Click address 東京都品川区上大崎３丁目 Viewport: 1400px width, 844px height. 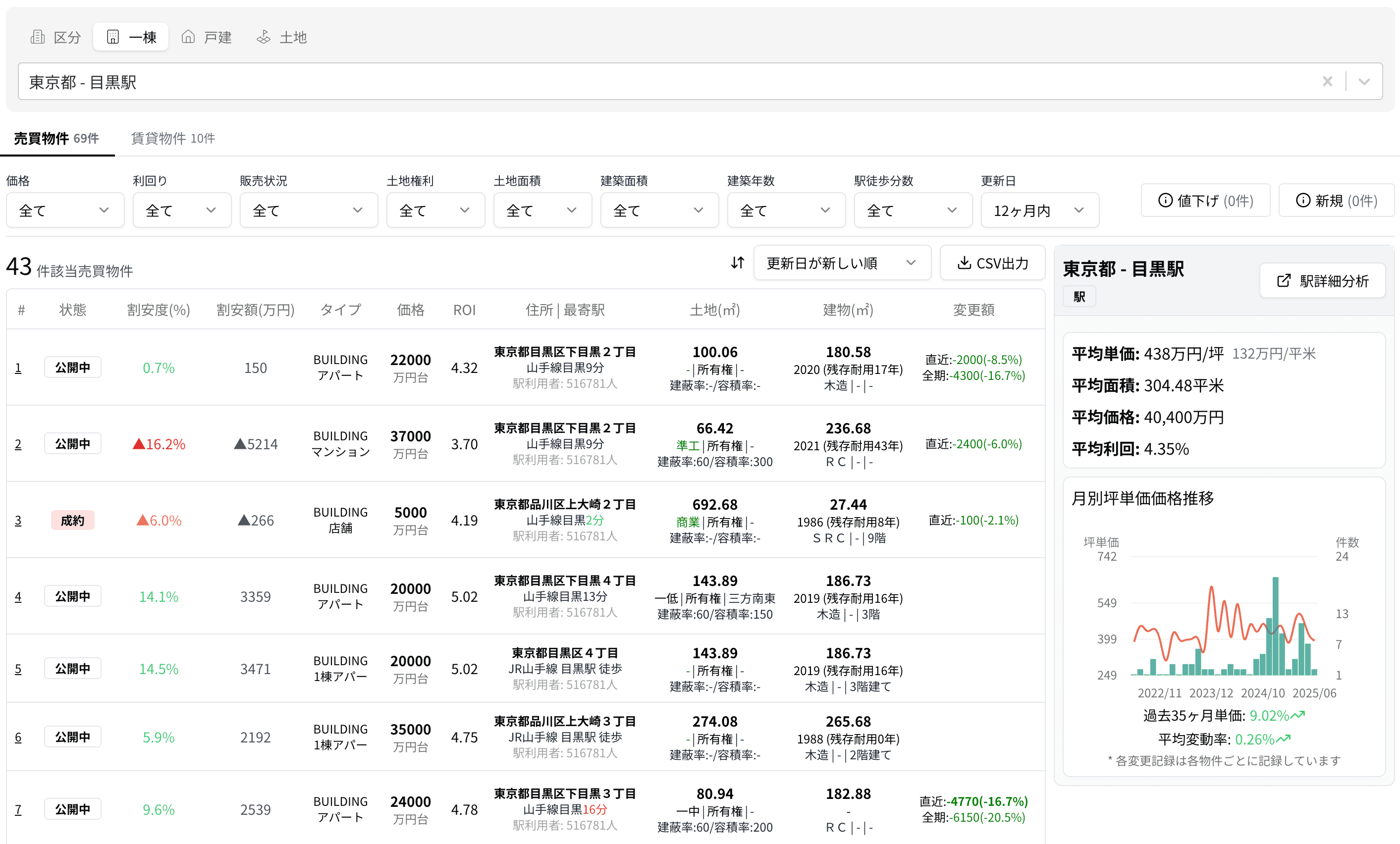(x=565, y=721)
